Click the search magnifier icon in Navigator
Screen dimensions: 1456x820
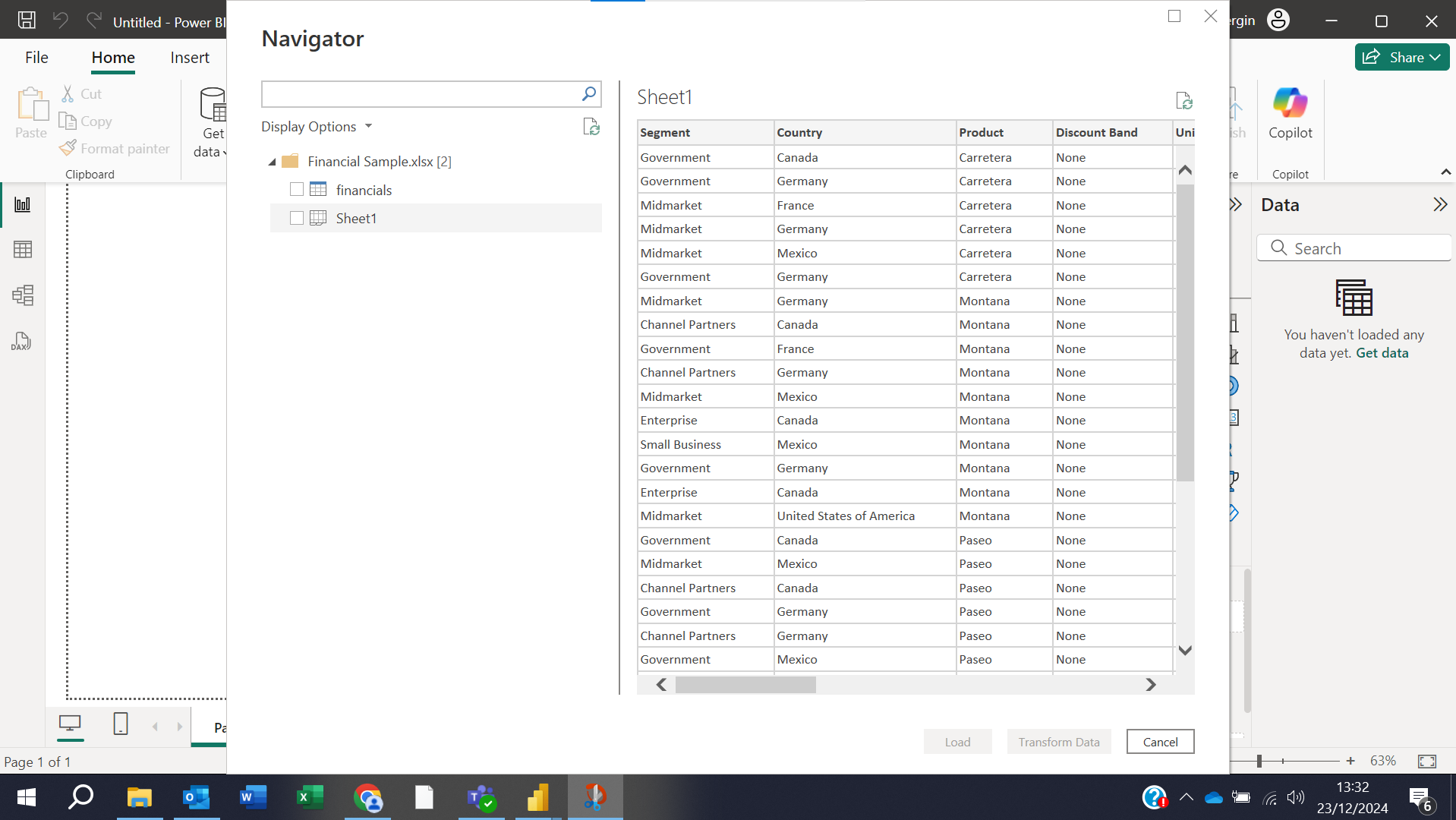pyautogui.click(x=589, y=94)
